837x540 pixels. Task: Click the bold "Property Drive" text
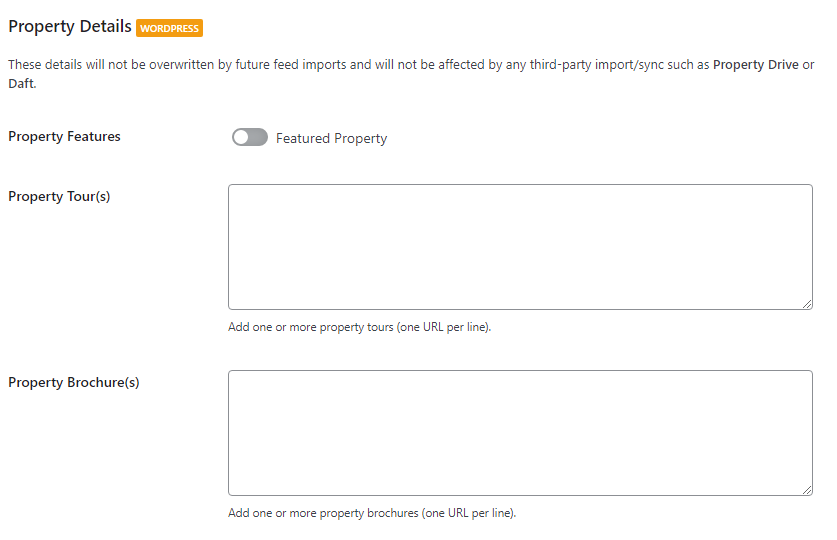(755, 64)
